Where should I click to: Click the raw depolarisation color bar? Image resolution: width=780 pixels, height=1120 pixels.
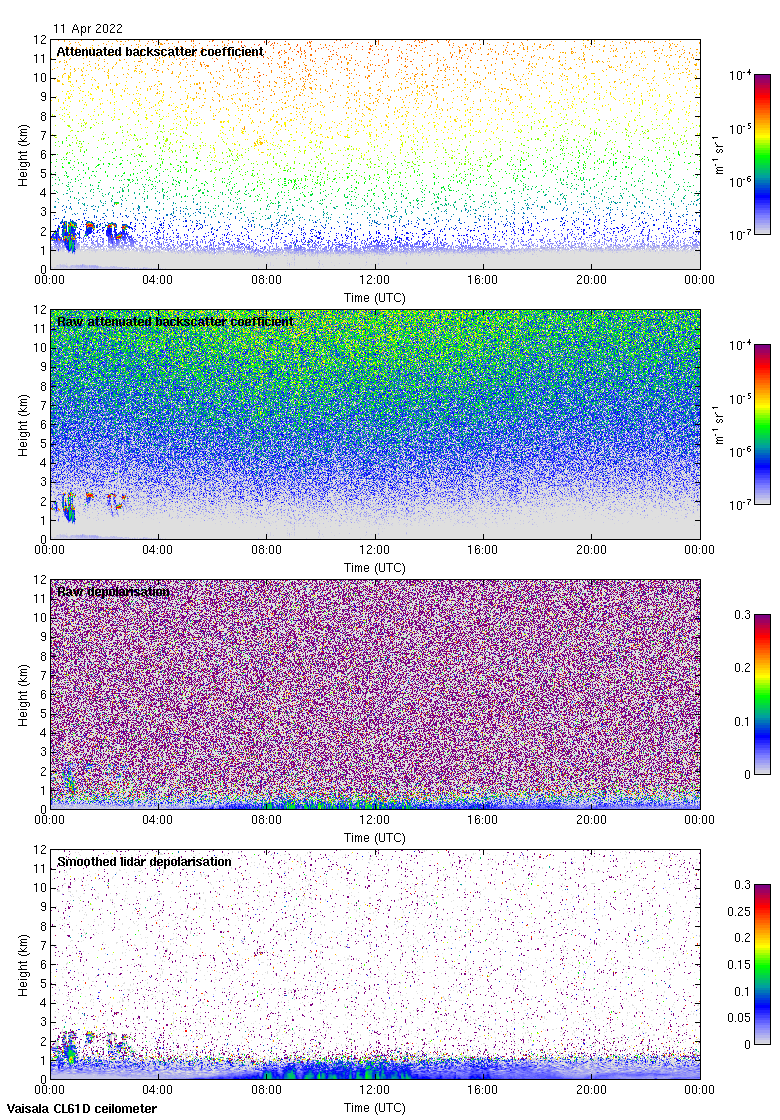[x=762, y=694]
